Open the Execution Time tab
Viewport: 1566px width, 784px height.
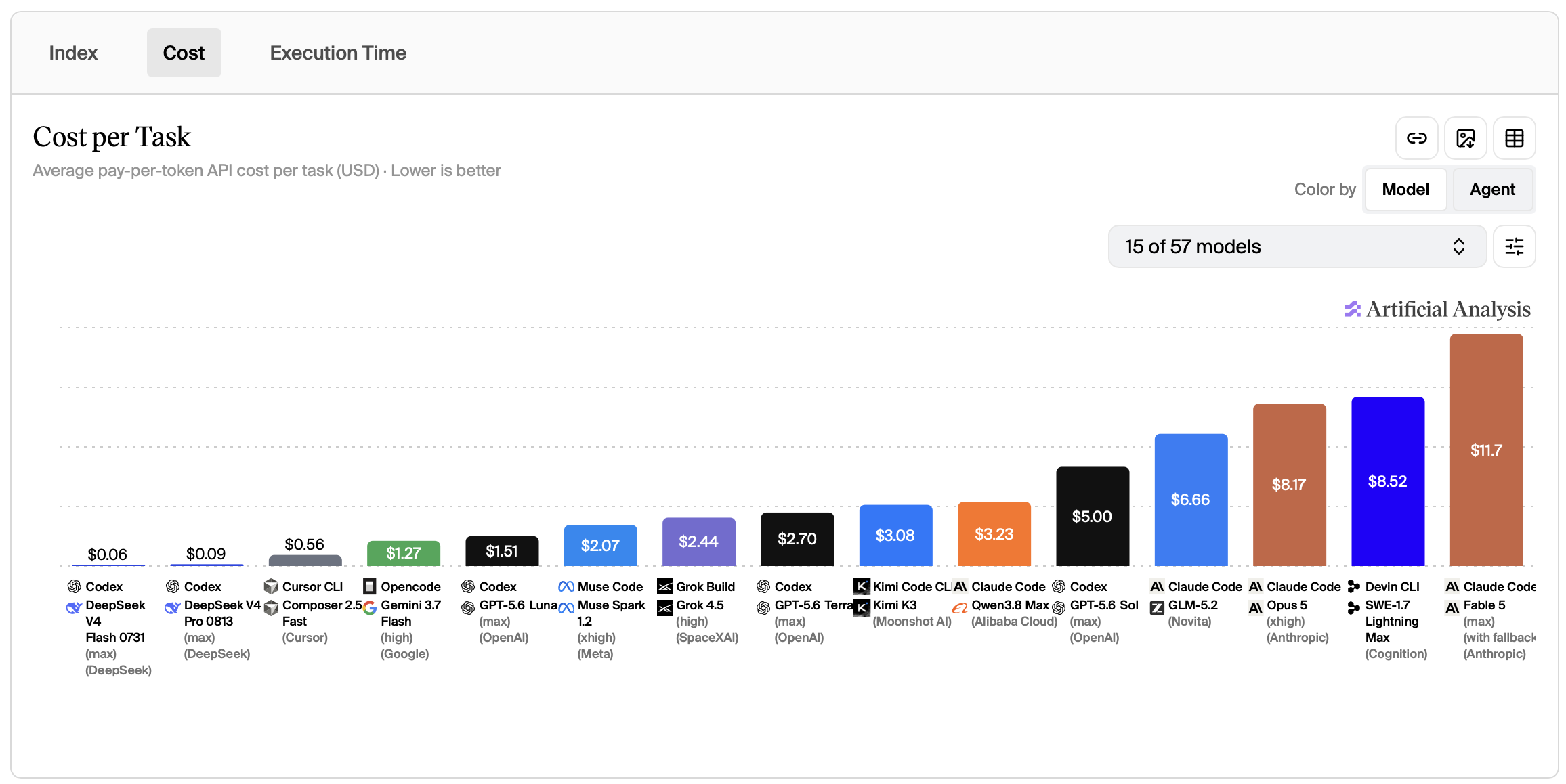point(338,53)
